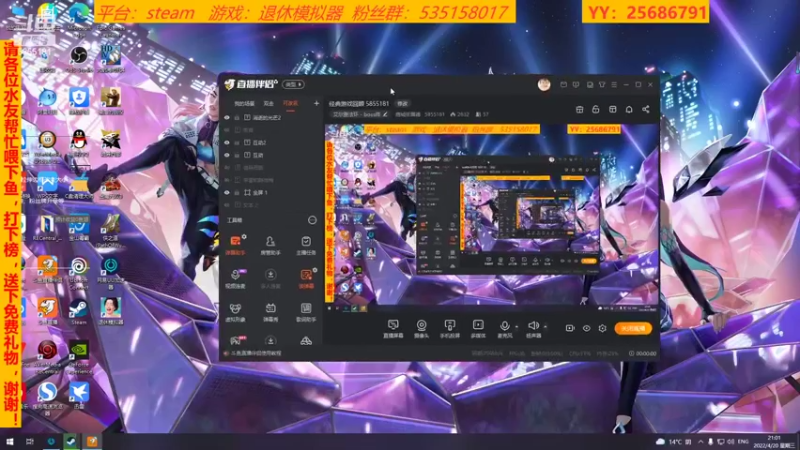Switch to the second scene tab
Image resolution: width=800 pixels, height=450 pixels.
point(268,104)
